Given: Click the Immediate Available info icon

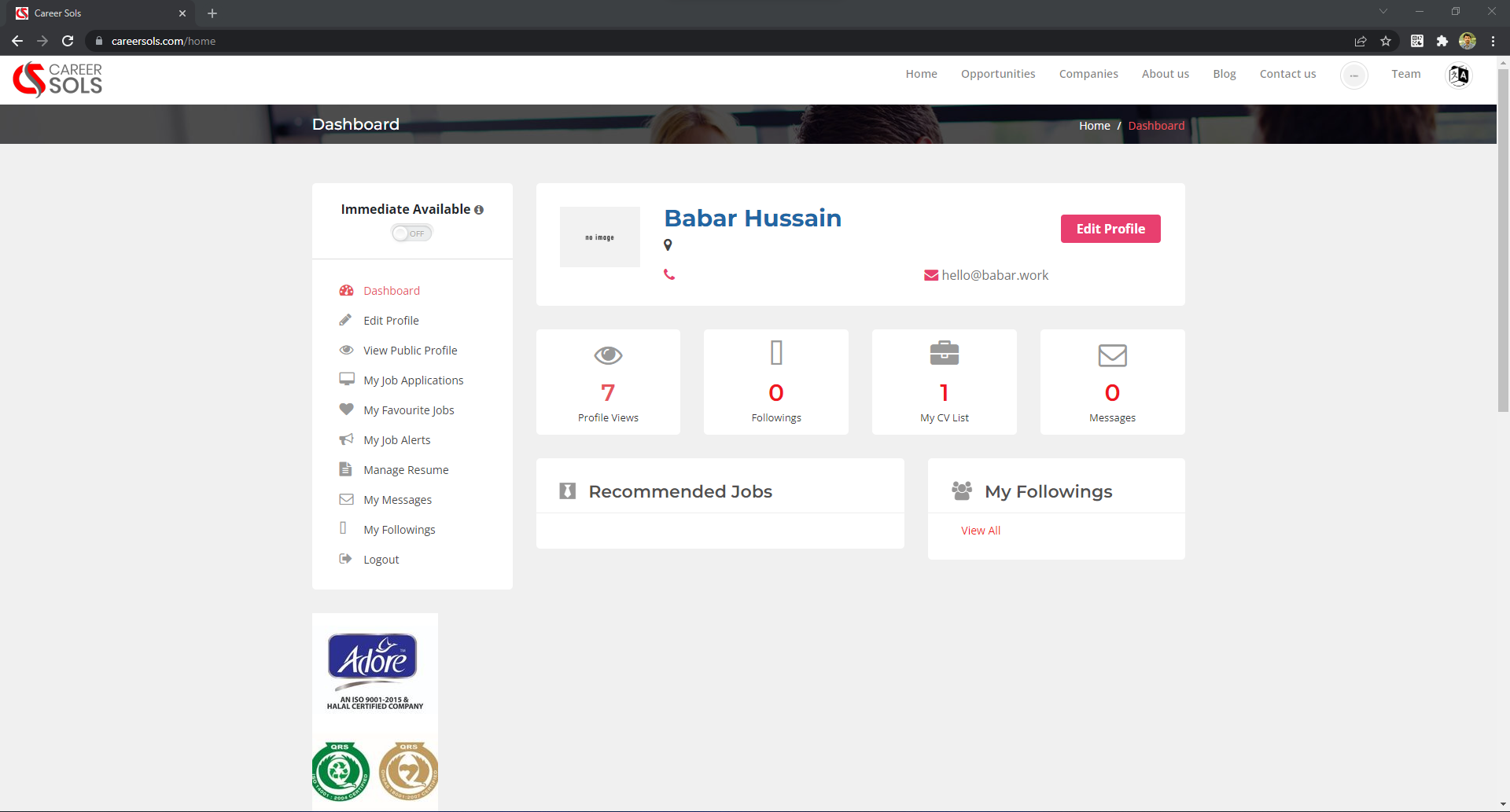Looking at the screenshot, I should (479, 210).
